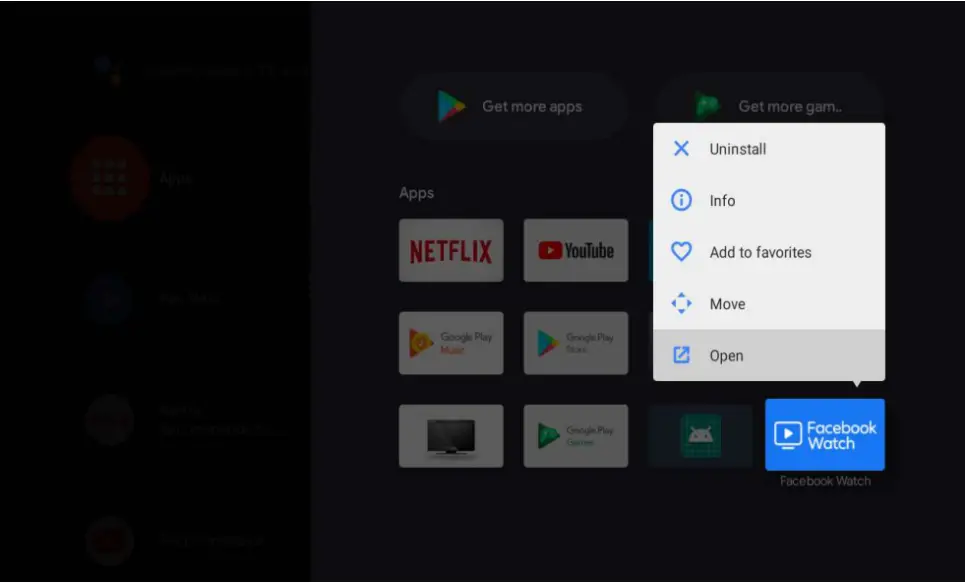
Task: Click the crosshair Move icon
Action: tap(681, 303)
